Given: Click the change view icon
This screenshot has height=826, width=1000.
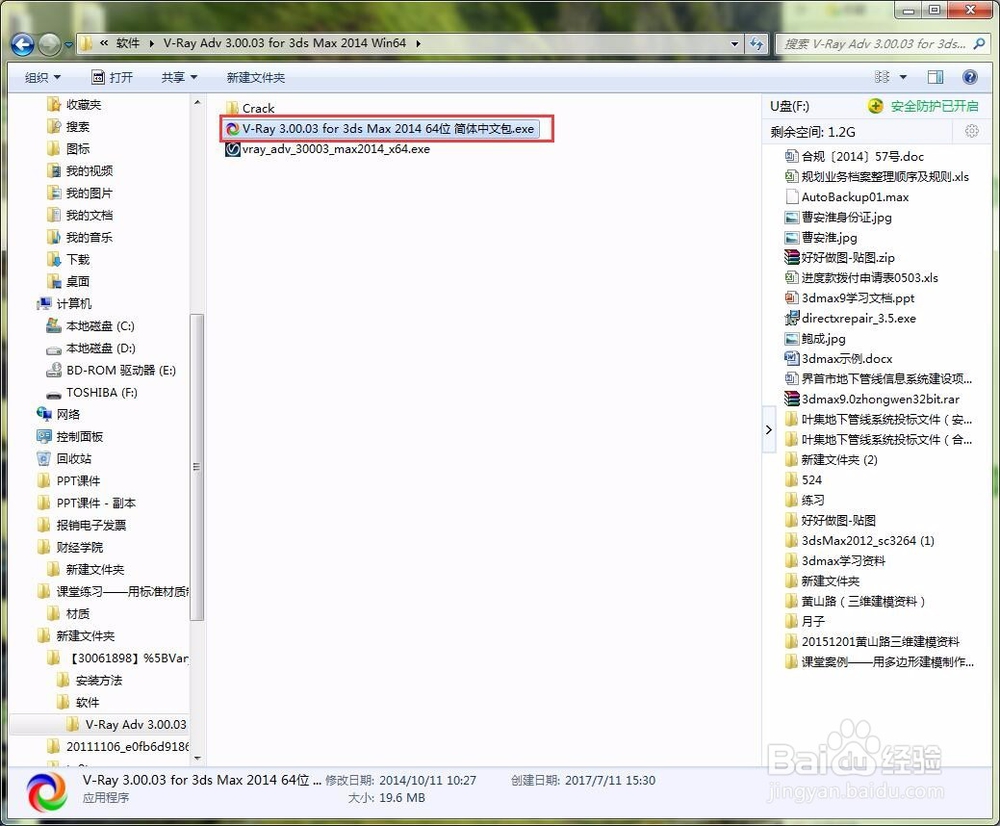Looking at the screenshot, I should pos(882,77).
